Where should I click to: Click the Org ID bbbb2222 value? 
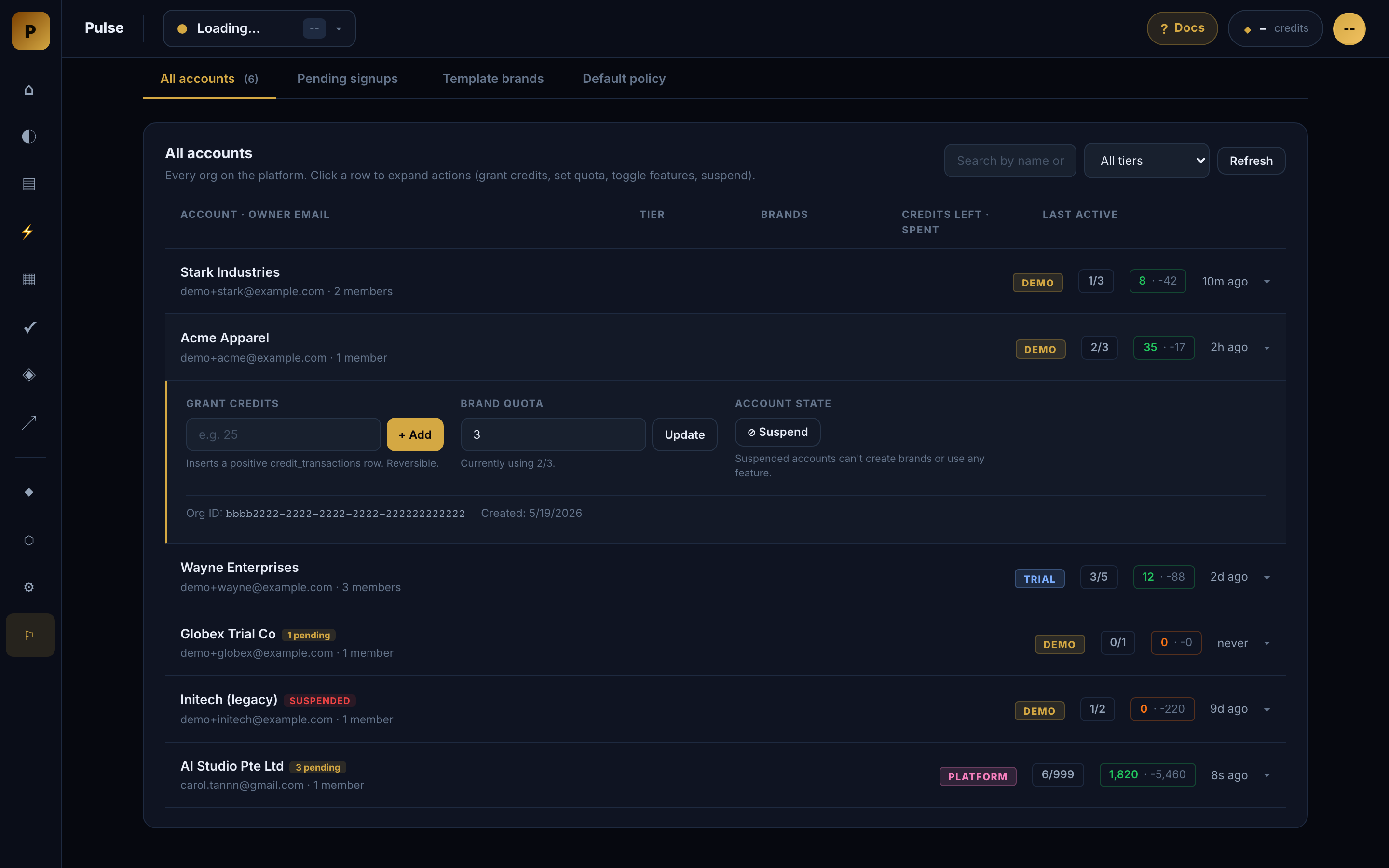coord(345,514)
